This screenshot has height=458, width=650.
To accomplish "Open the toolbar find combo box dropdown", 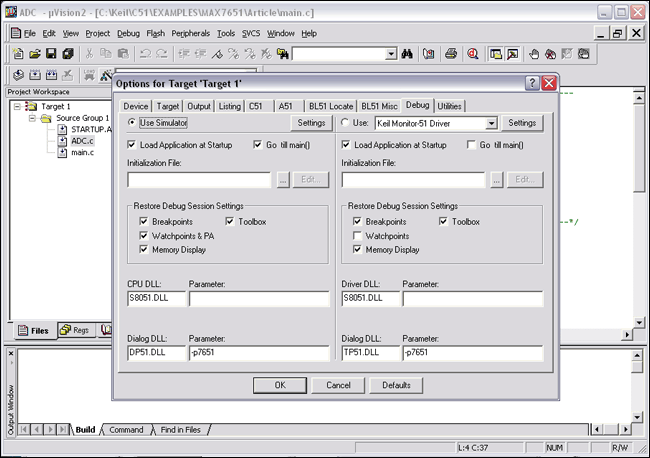I will pos(390,54).
